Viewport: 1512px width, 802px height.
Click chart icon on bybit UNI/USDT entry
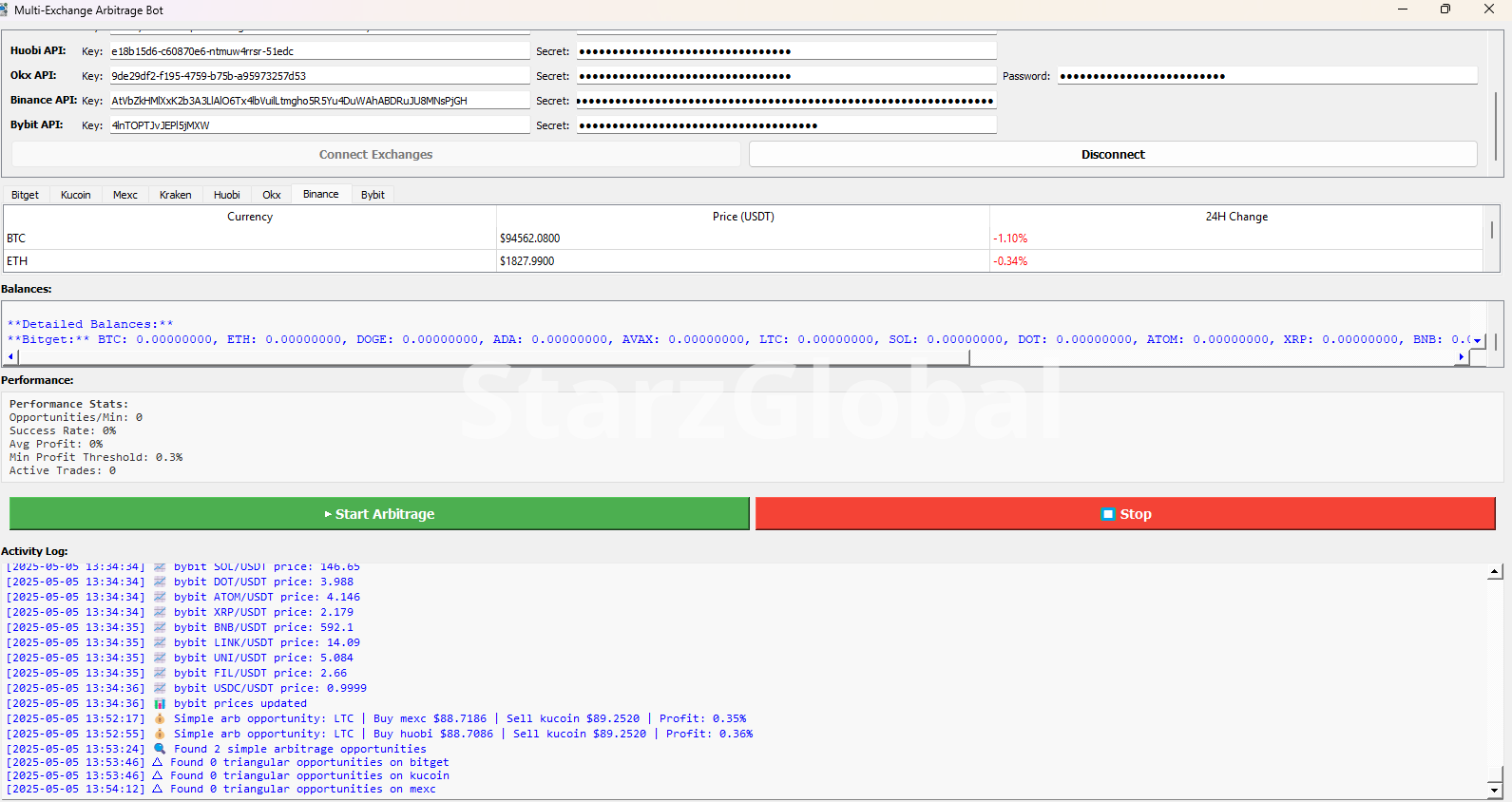pos(160,658)
